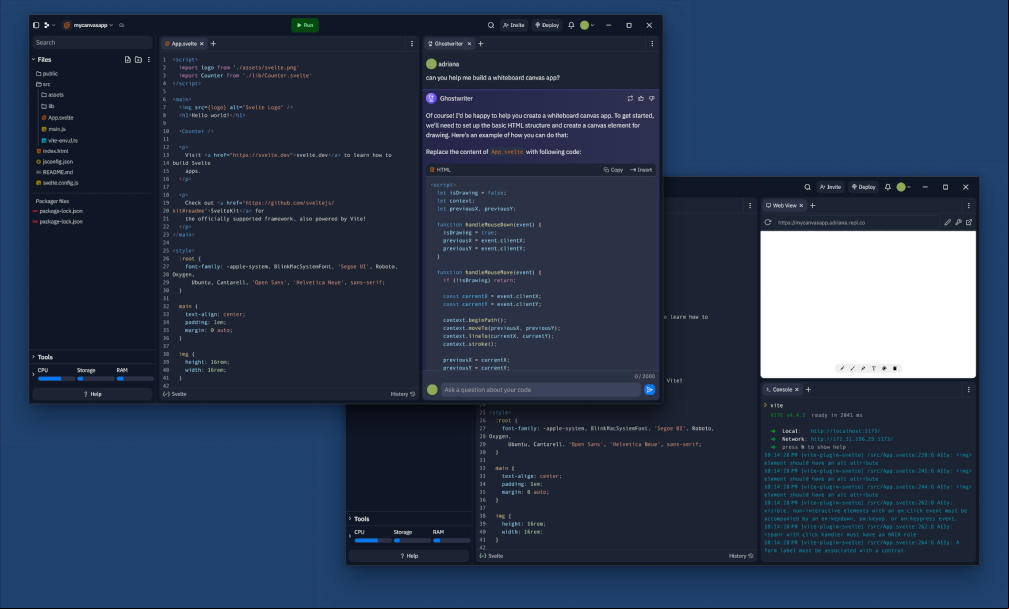
Task: Click the Help button in the front window
Action: 93,394
